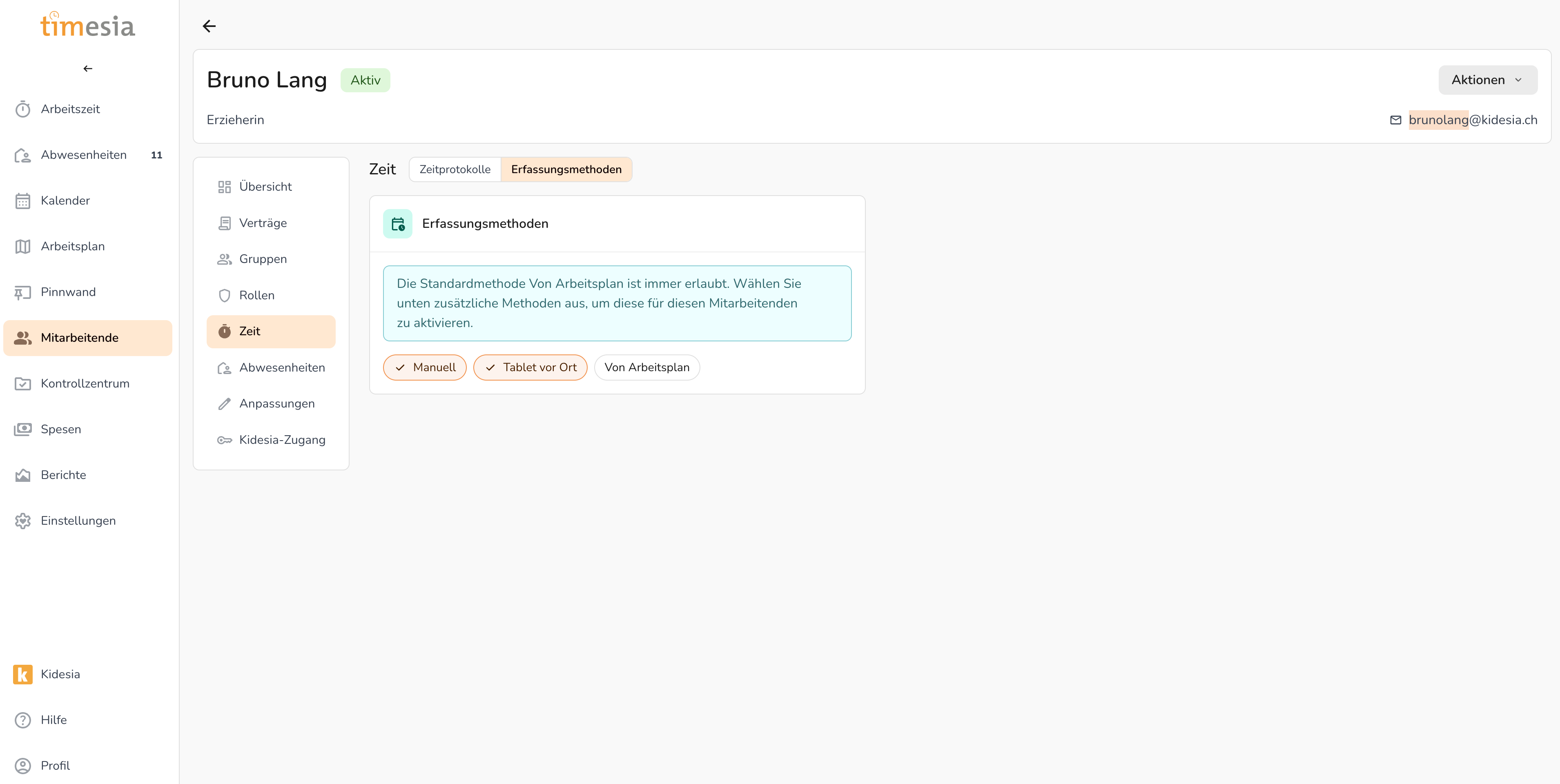Viewport: 1560px width, 784px height.
Task: Click the Kalender icon in sidebar
Action: pos(23,200)
